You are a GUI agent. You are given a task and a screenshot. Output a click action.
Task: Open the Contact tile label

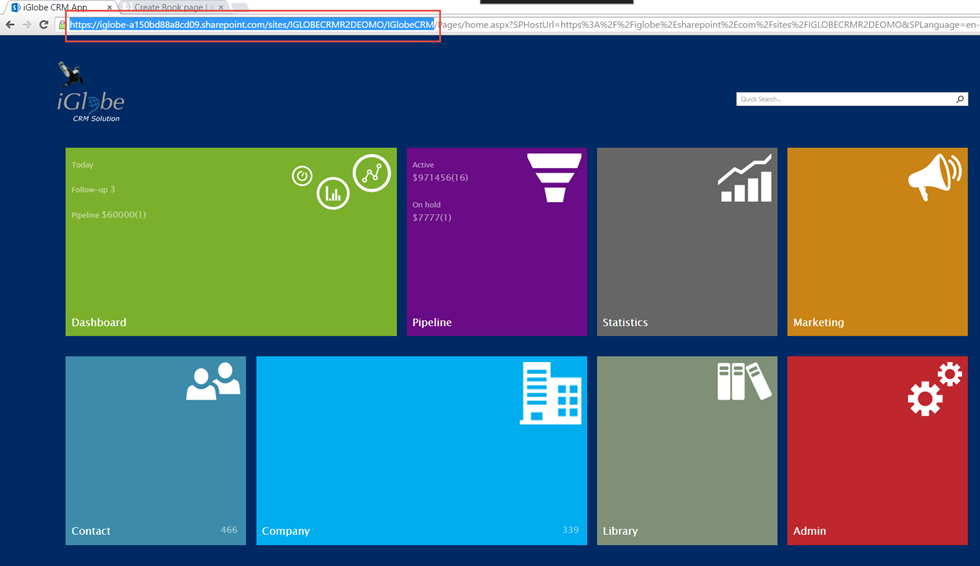[91, 531]
